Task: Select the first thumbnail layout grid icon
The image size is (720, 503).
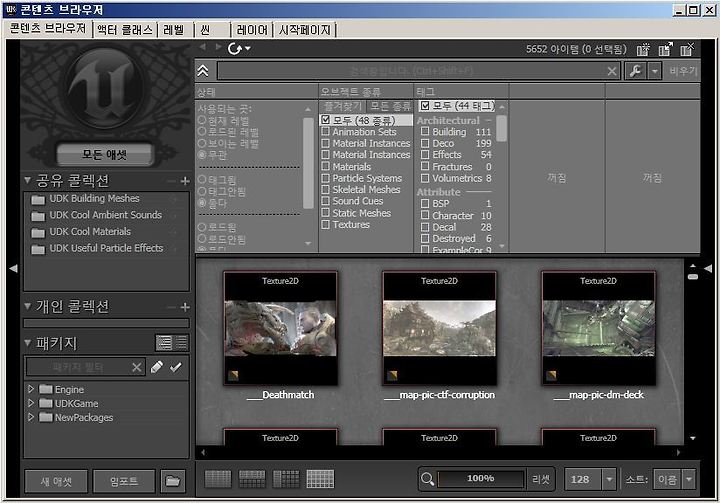Action: (218, 479)
